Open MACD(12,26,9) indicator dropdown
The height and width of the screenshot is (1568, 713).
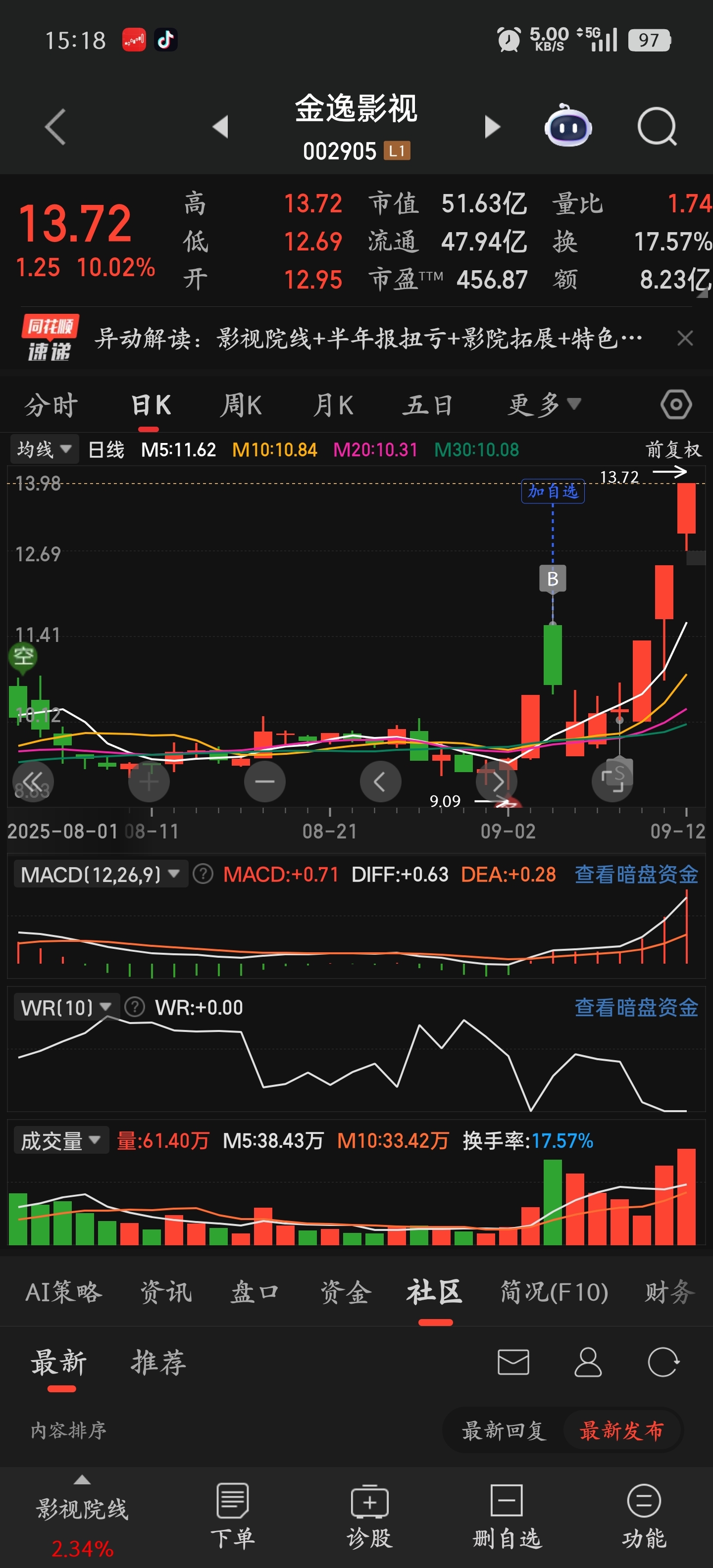pos(101,874)
